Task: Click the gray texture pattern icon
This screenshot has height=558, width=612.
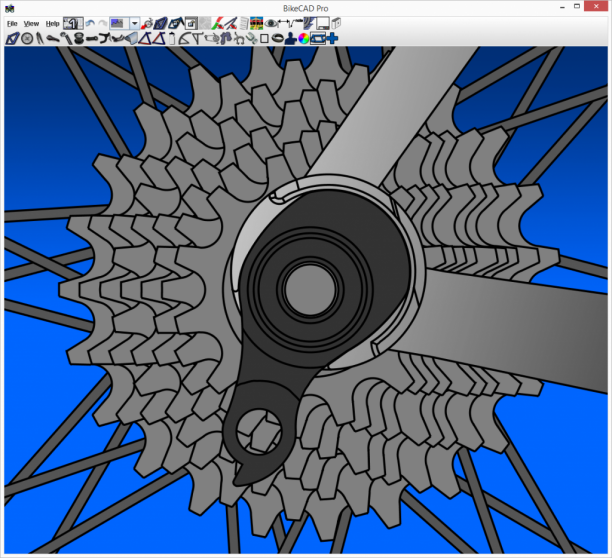Action: [x=205, y=23]
